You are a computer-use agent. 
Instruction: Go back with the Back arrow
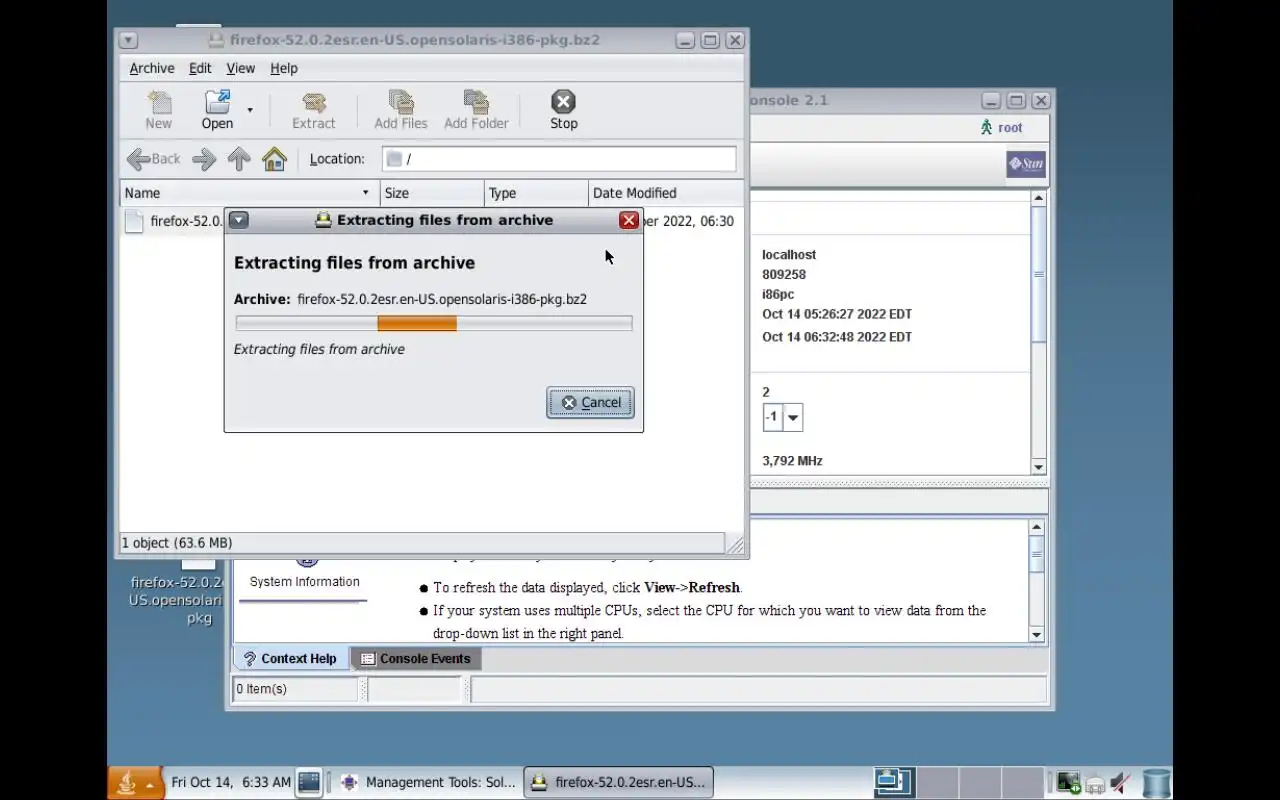(154, 159)
